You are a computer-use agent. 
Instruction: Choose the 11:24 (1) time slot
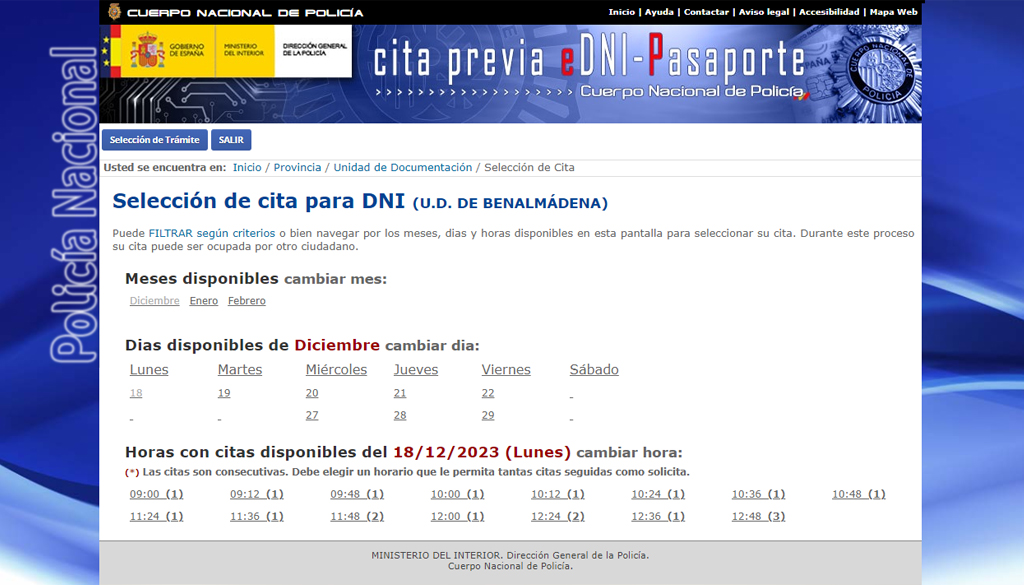click(x=156, y=516)
